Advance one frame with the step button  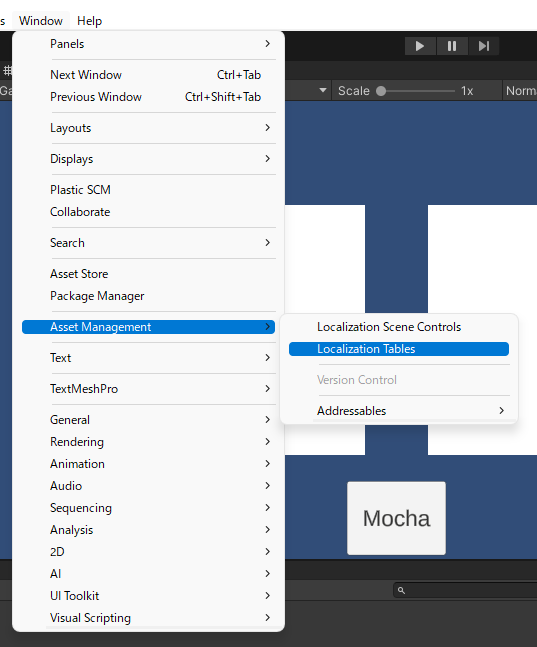484,46
